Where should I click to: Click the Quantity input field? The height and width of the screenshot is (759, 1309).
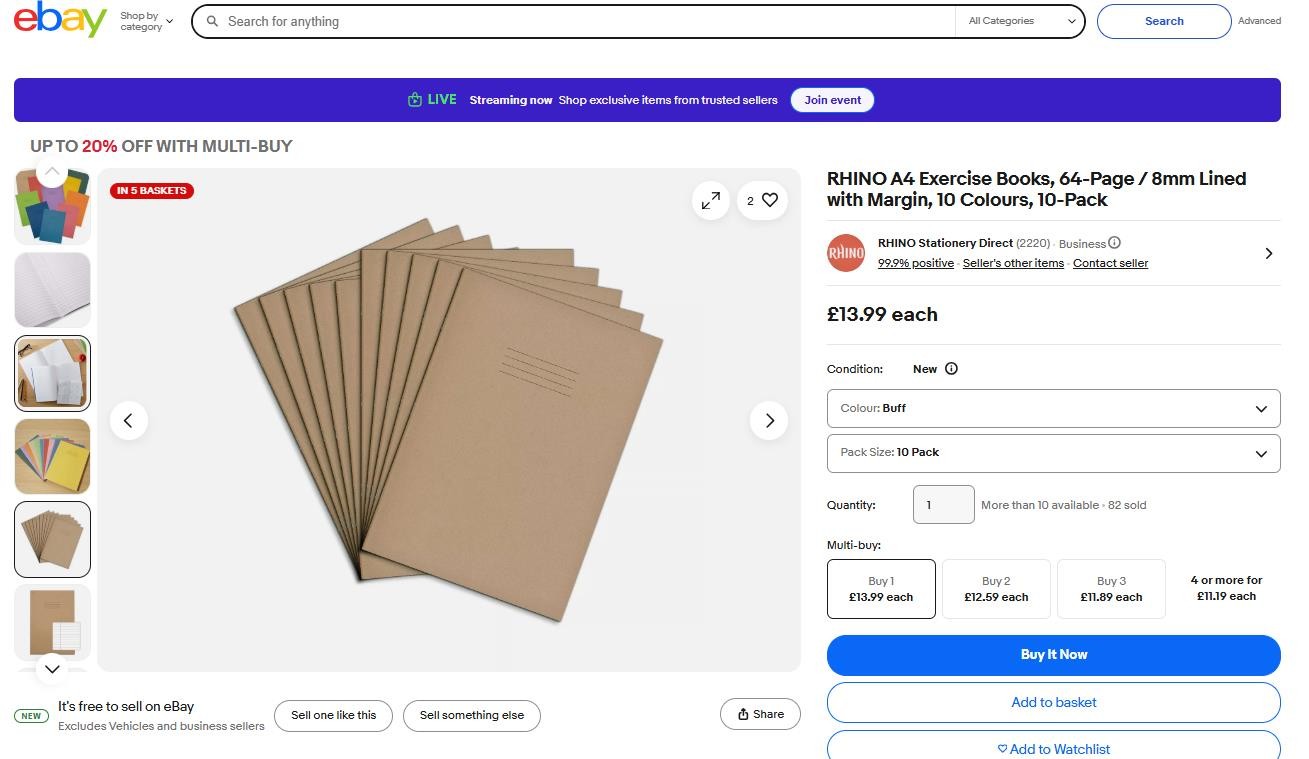pos(943,505)
